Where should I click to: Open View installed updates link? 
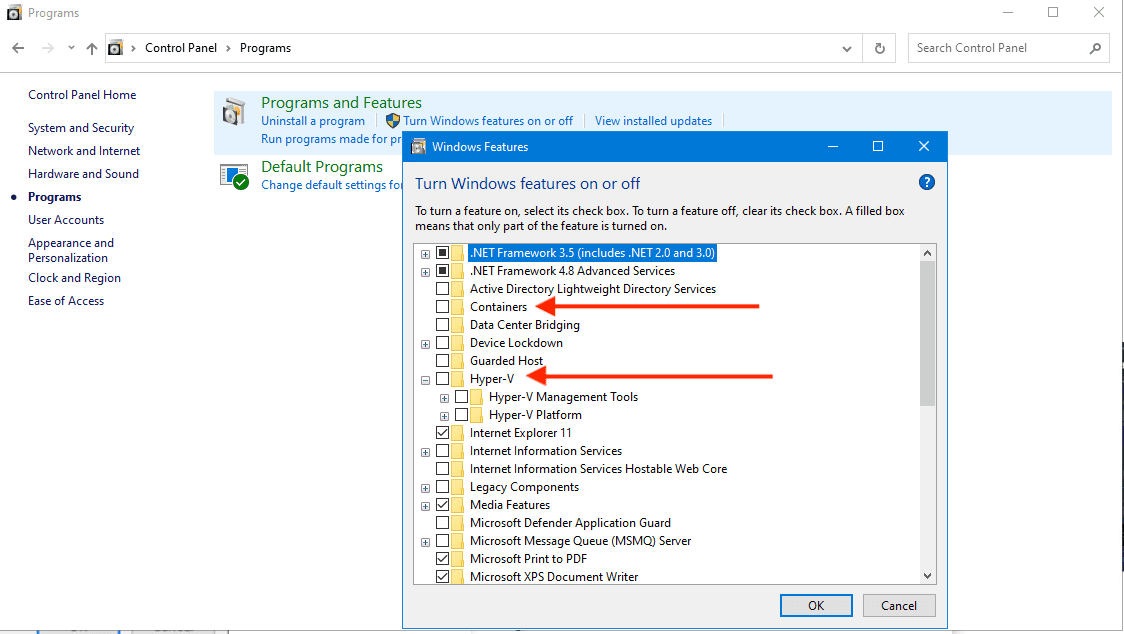point(653,121)
